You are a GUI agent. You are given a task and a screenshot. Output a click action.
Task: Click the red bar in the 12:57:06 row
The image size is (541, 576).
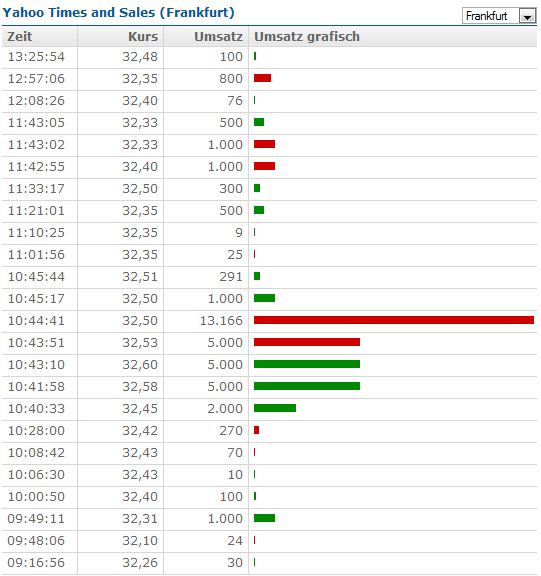(x=262, y=78)
